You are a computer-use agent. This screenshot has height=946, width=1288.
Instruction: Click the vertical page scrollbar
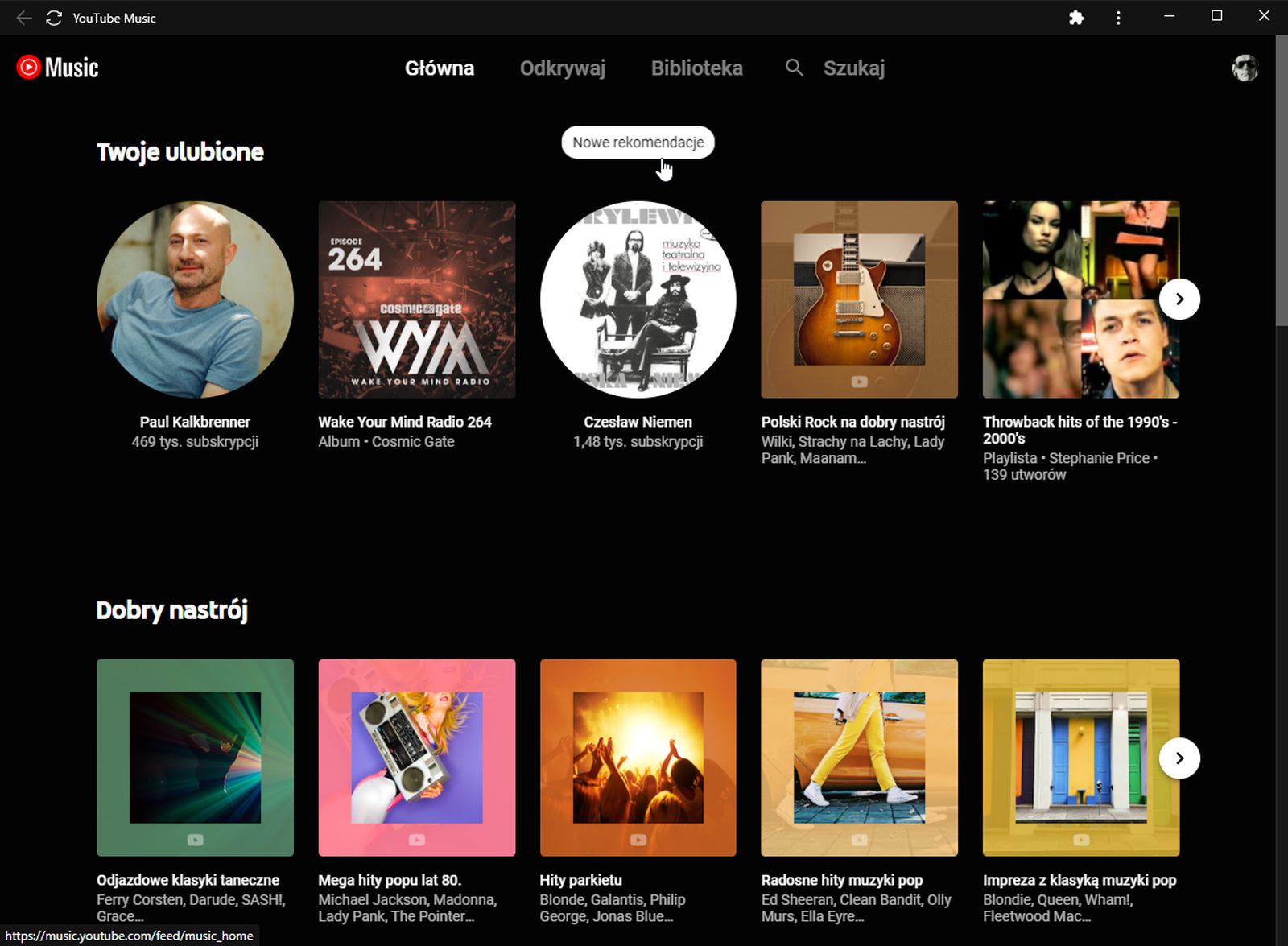[x=1282, y=180]
